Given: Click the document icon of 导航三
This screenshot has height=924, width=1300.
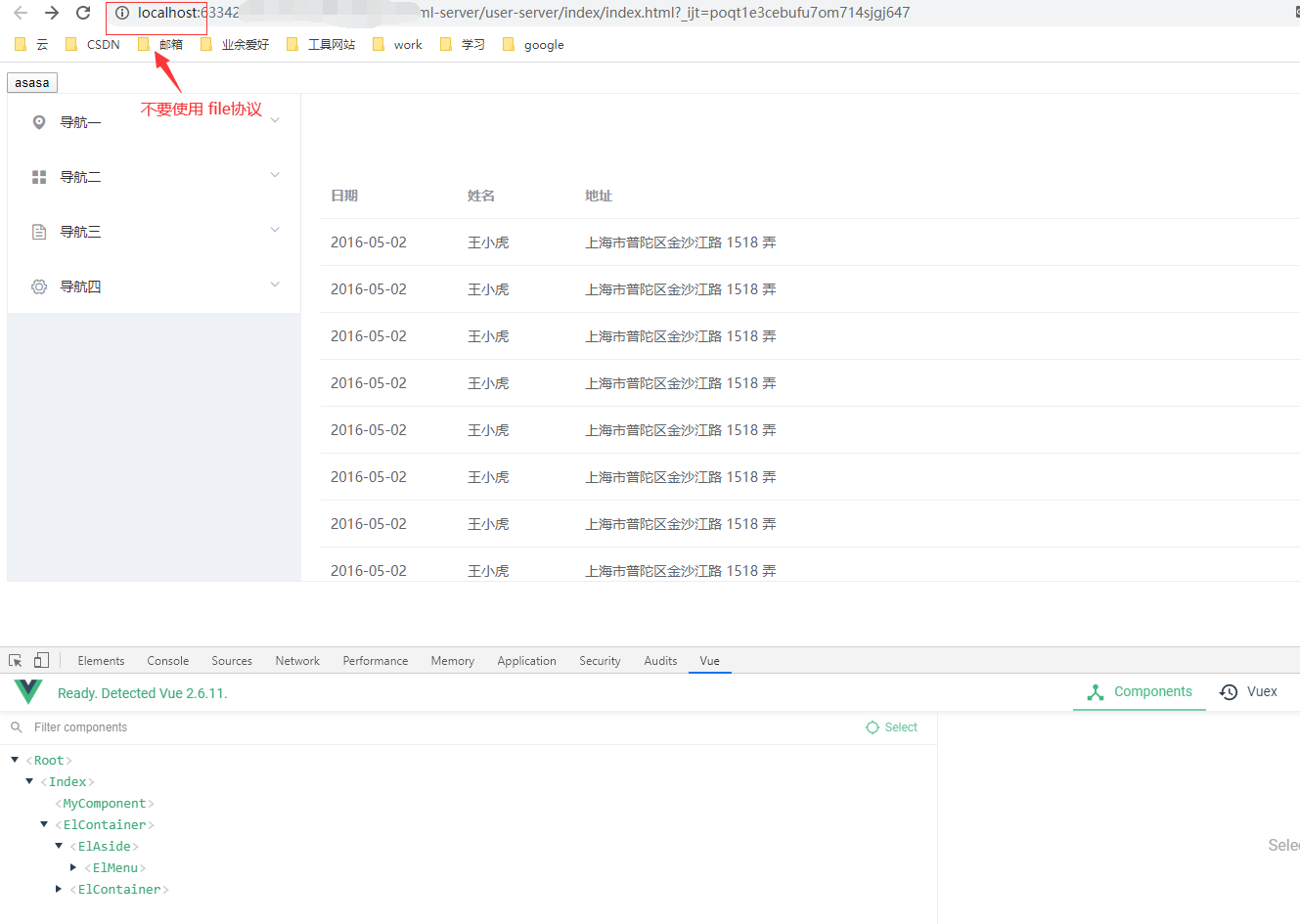Looking at the screenshot, I should click(39, 232).
